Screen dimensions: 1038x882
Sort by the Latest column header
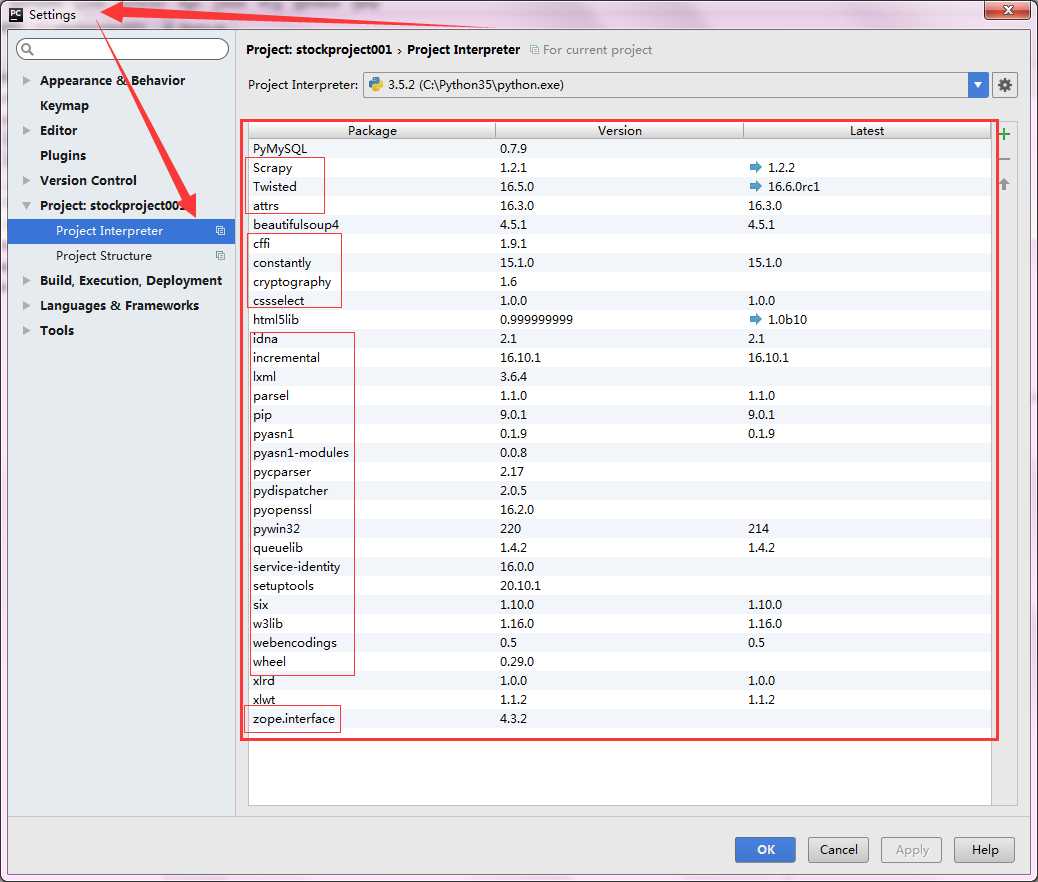coord(867,130)
